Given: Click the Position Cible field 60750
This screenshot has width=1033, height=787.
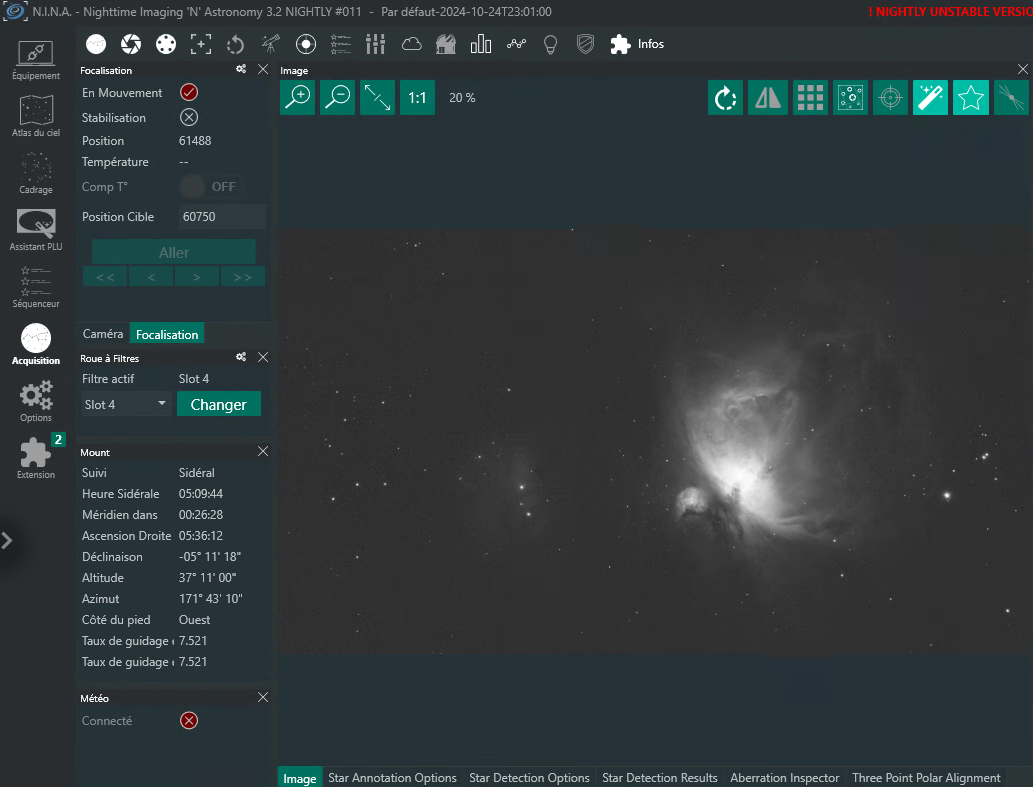Looking at the screenshot, I should coord(222,217).
